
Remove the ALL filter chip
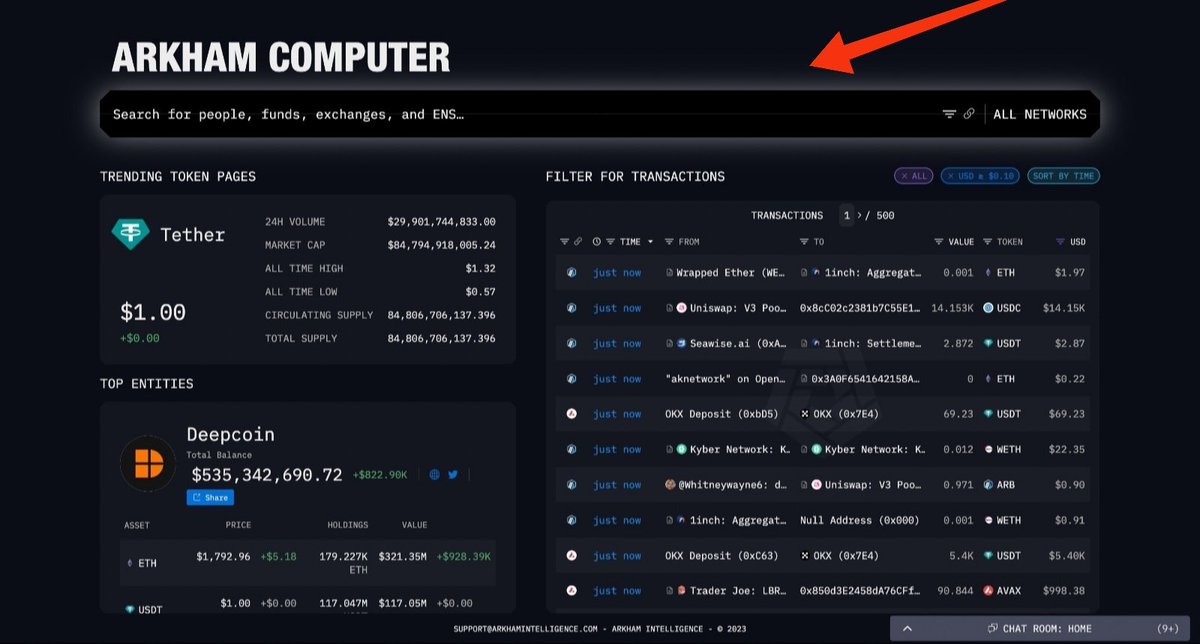pyautogui.click(x=914, y=176)
